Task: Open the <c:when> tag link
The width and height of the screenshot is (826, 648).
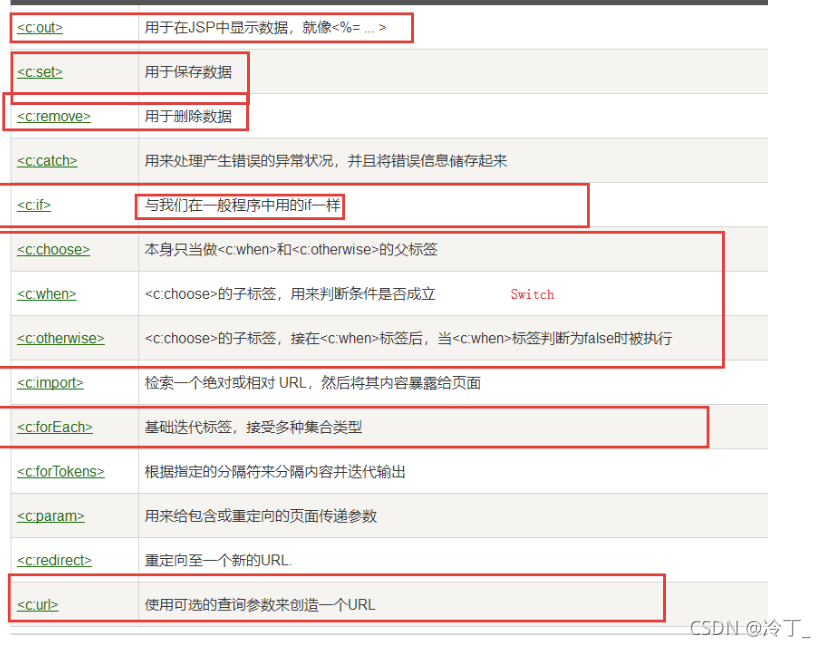Action: [x=46, y=294]
